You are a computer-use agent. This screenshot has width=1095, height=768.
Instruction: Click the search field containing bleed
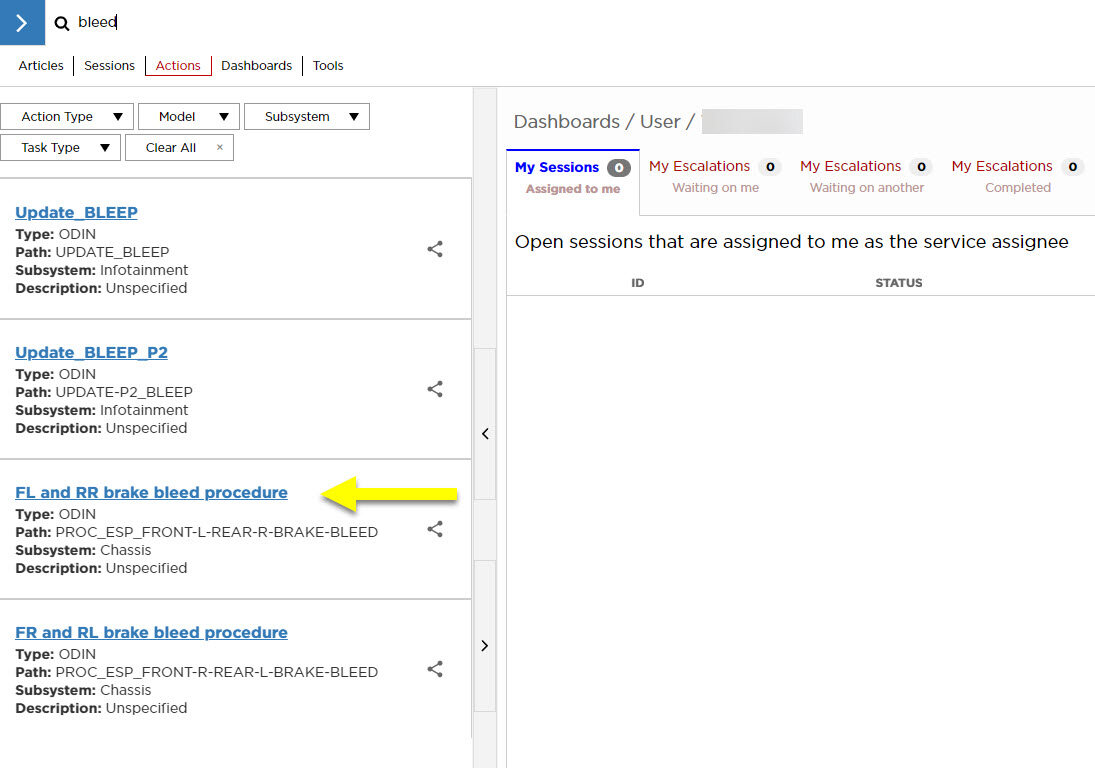[x=300, y=22]
